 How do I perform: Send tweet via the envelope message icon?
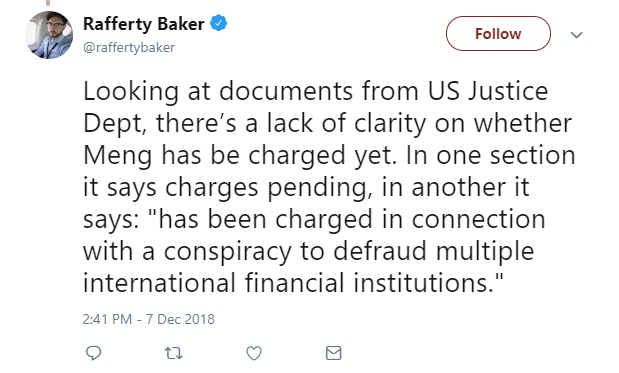334,353
